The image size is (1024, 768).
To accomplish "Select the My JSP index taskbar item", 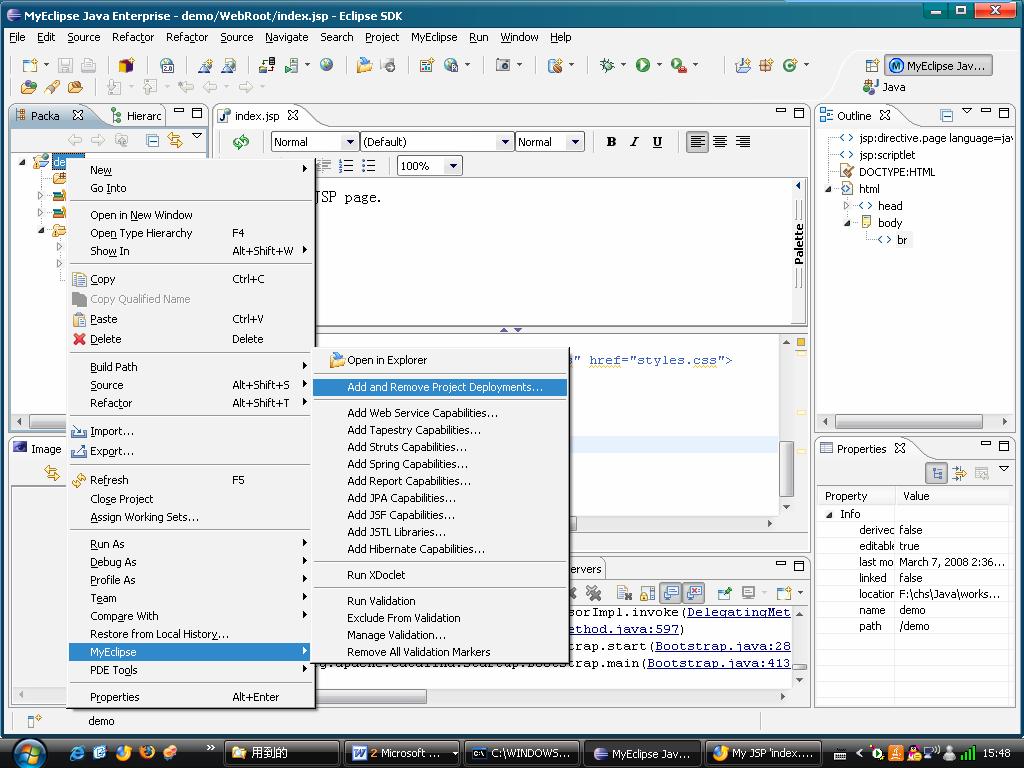I will (762, 752).
